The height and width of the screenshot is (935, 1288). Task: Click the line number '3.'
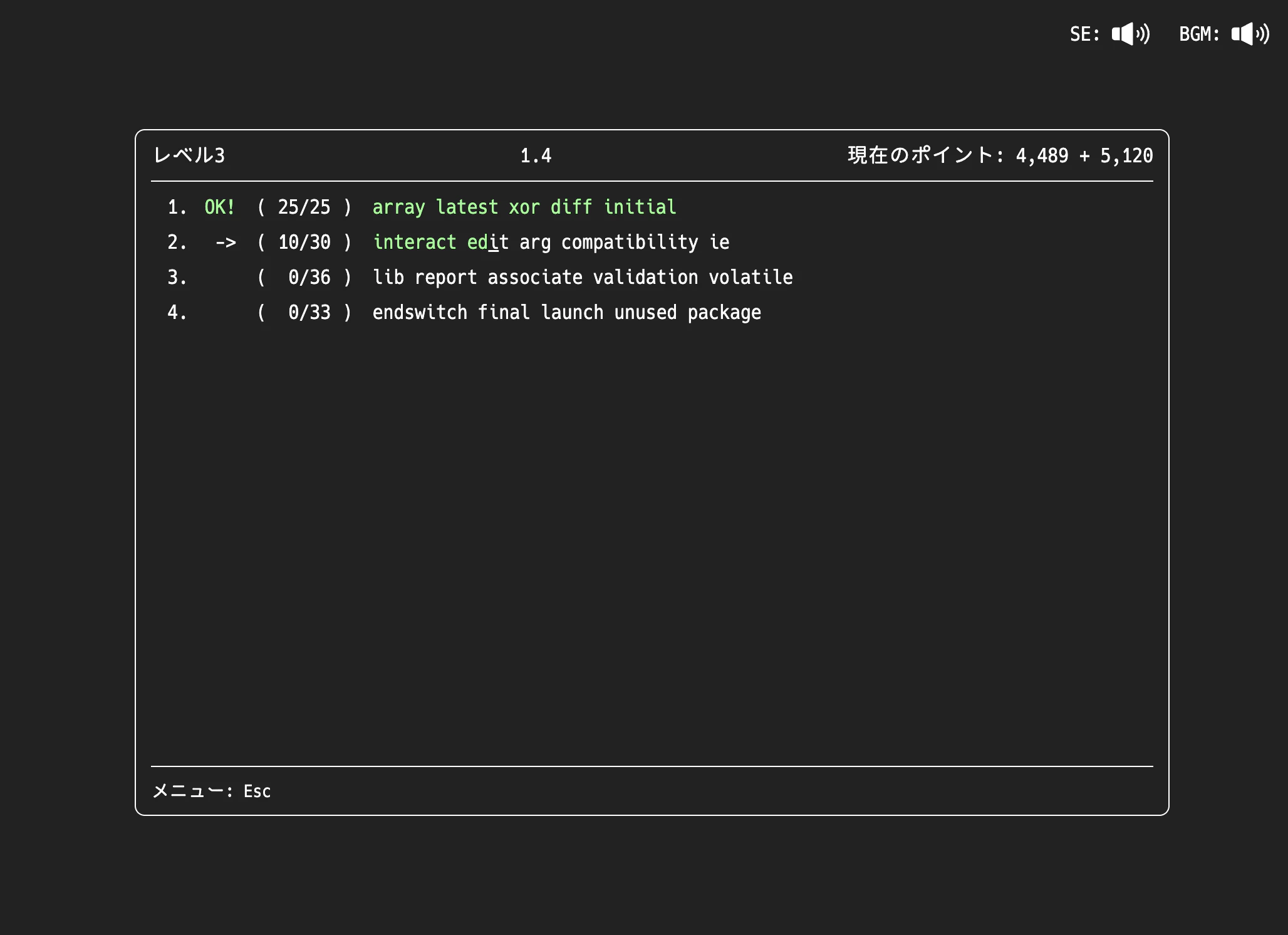tap(177, 277)
